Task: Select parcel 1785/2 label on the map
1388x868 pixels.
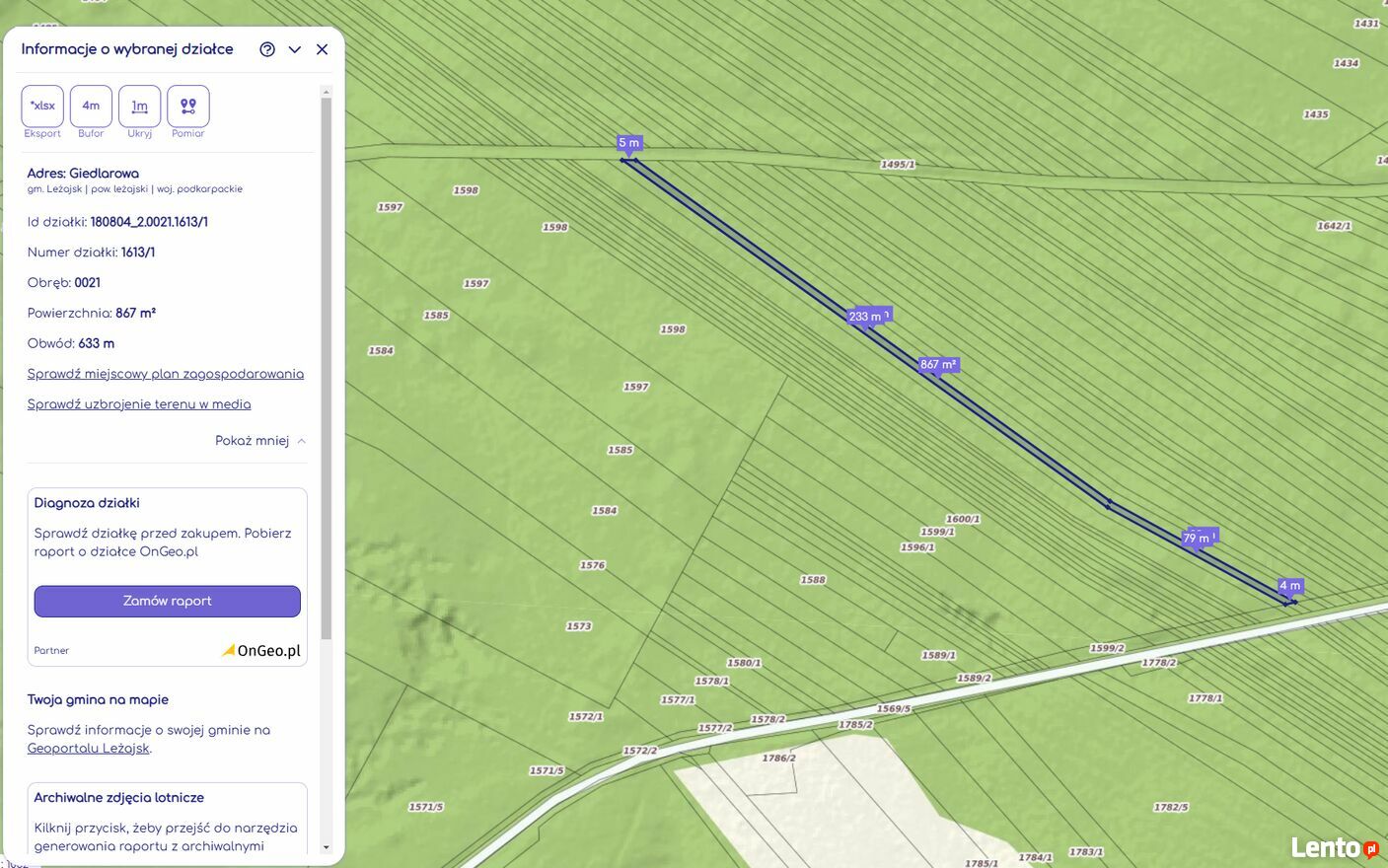Action: click(x=855, y=724)
